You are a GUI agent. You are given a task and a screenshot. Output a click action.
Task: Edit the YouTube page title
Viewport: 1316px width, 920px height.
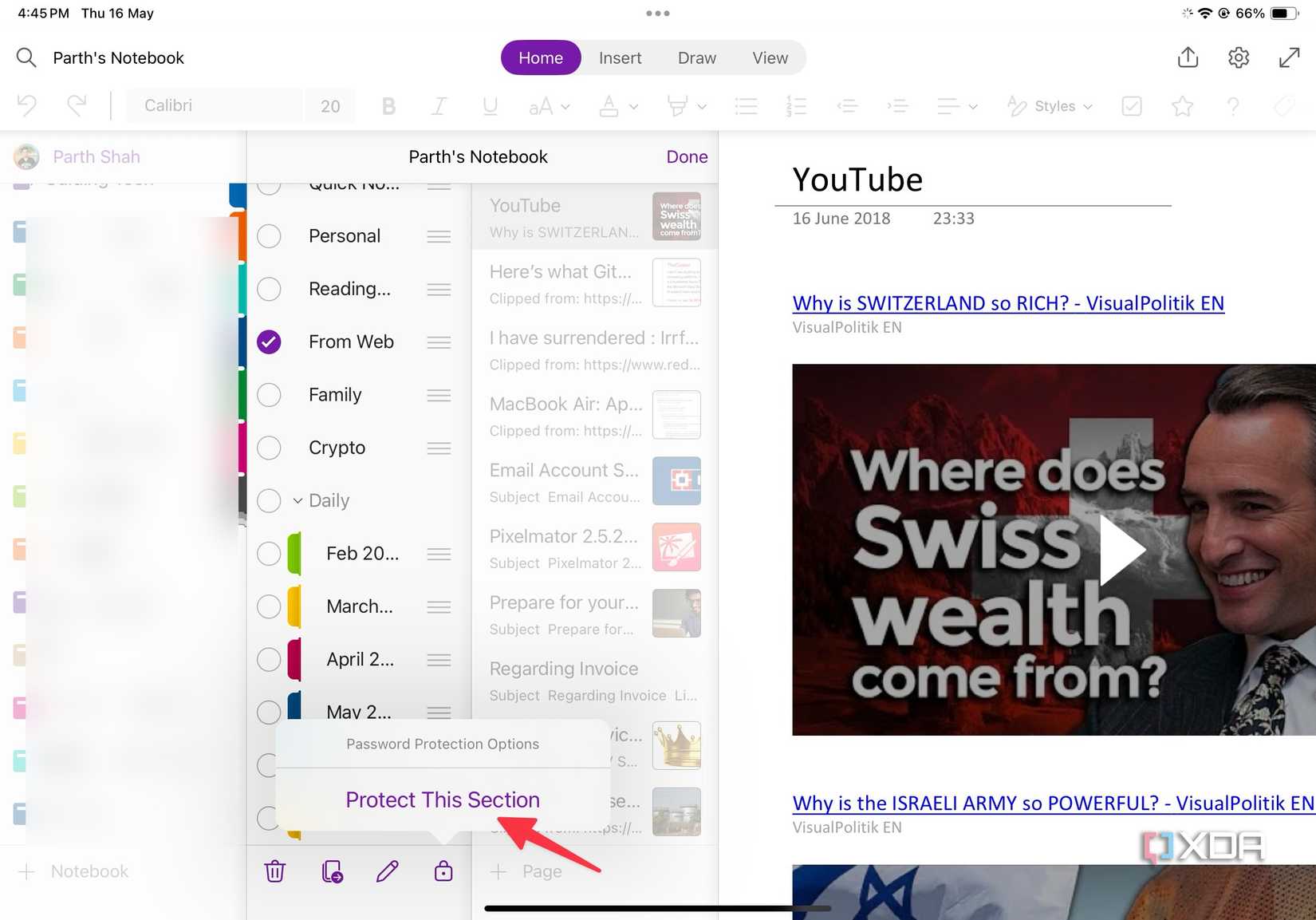click(857, 180)
